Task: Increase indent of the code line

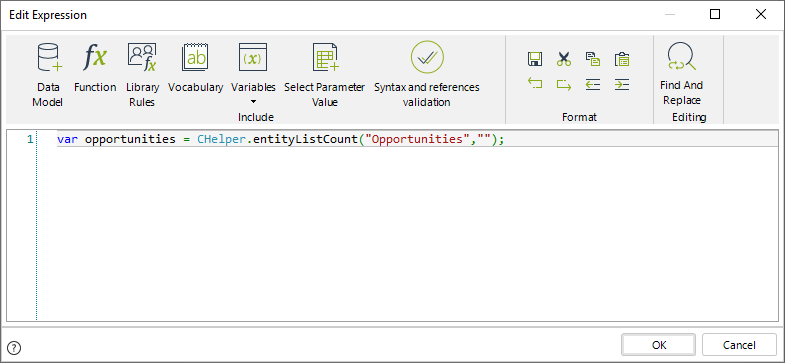Action: [622, 84]
